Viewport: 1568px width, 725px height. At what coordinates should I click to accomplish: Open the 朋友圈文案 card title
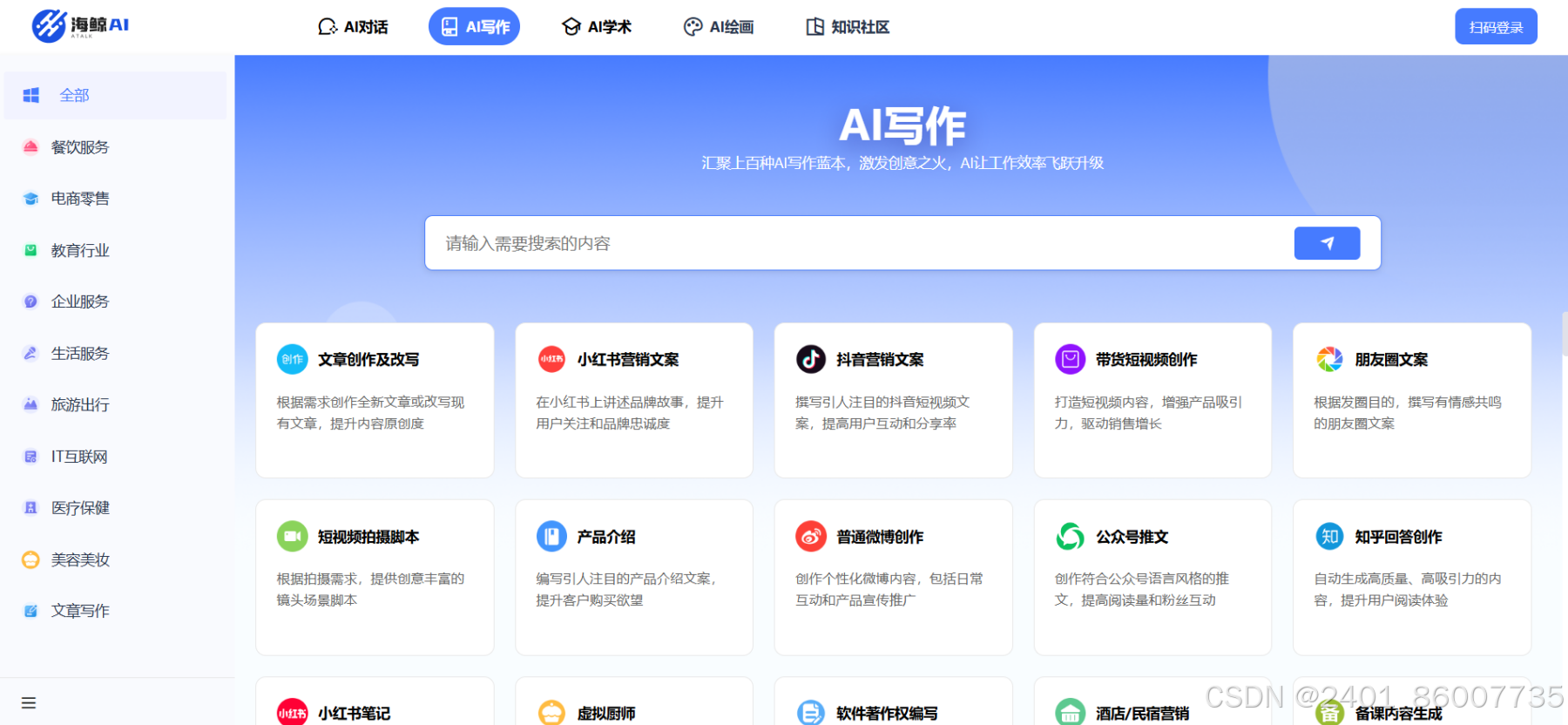(x=1391, y=360)
